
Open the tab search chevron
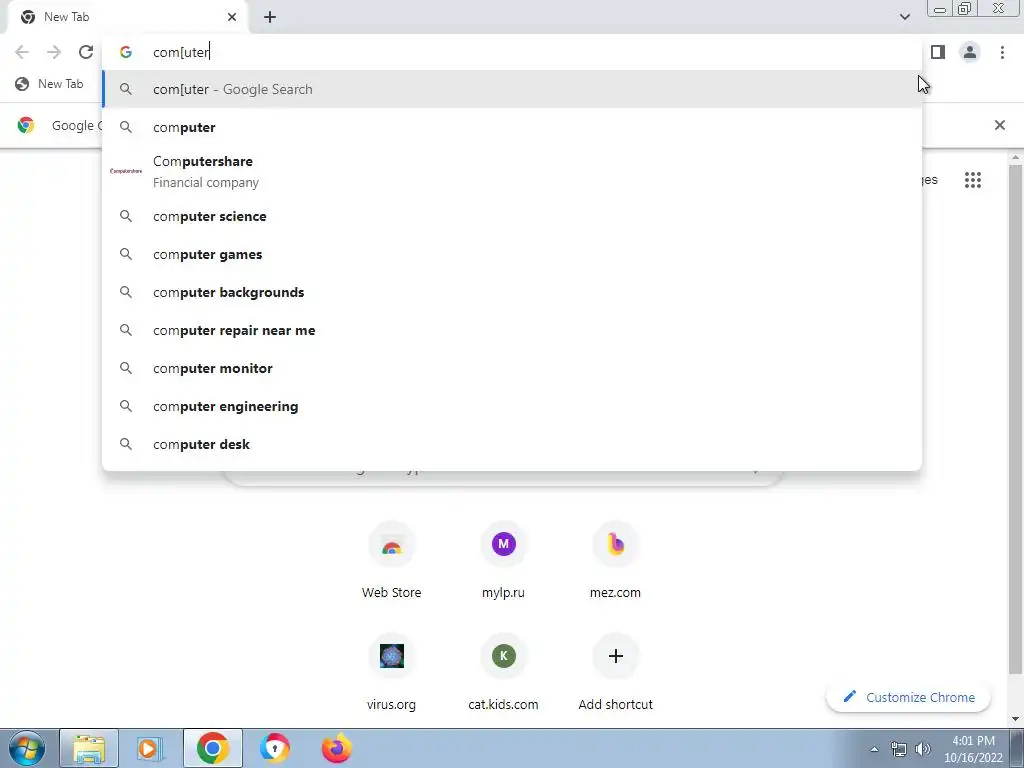pos(904,17)
